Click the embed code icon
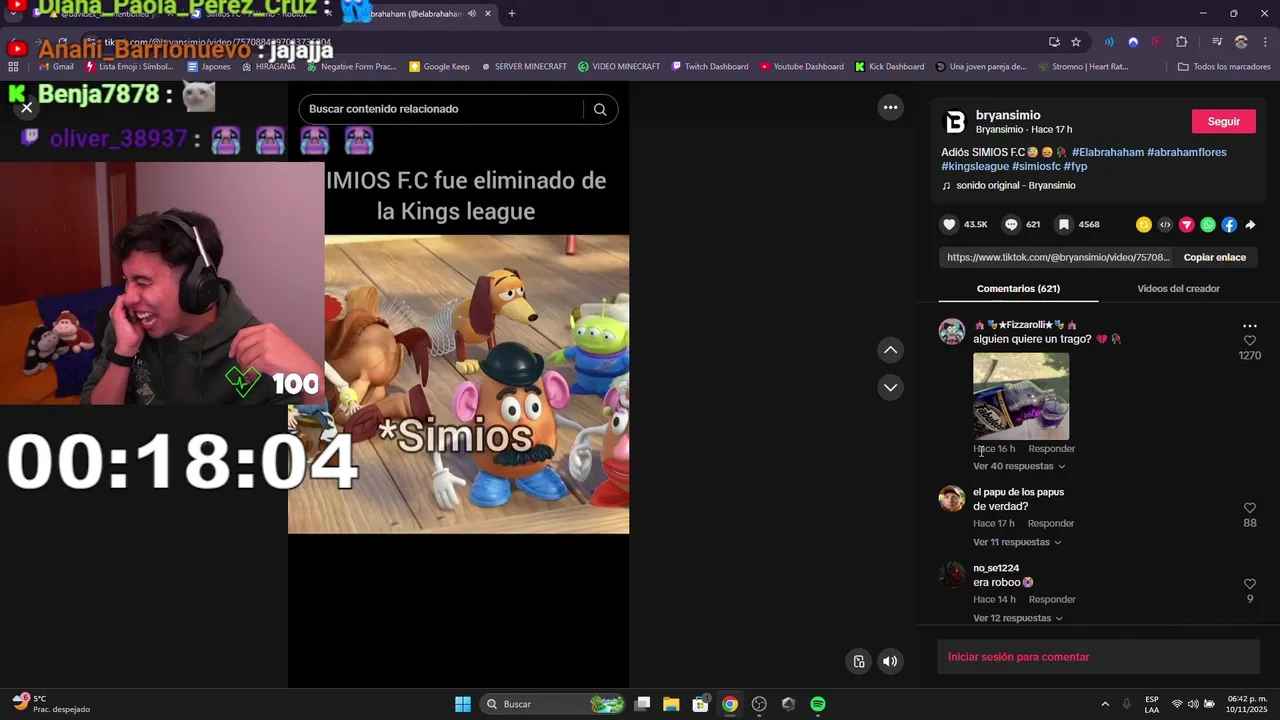 (x=1165, y=225)
